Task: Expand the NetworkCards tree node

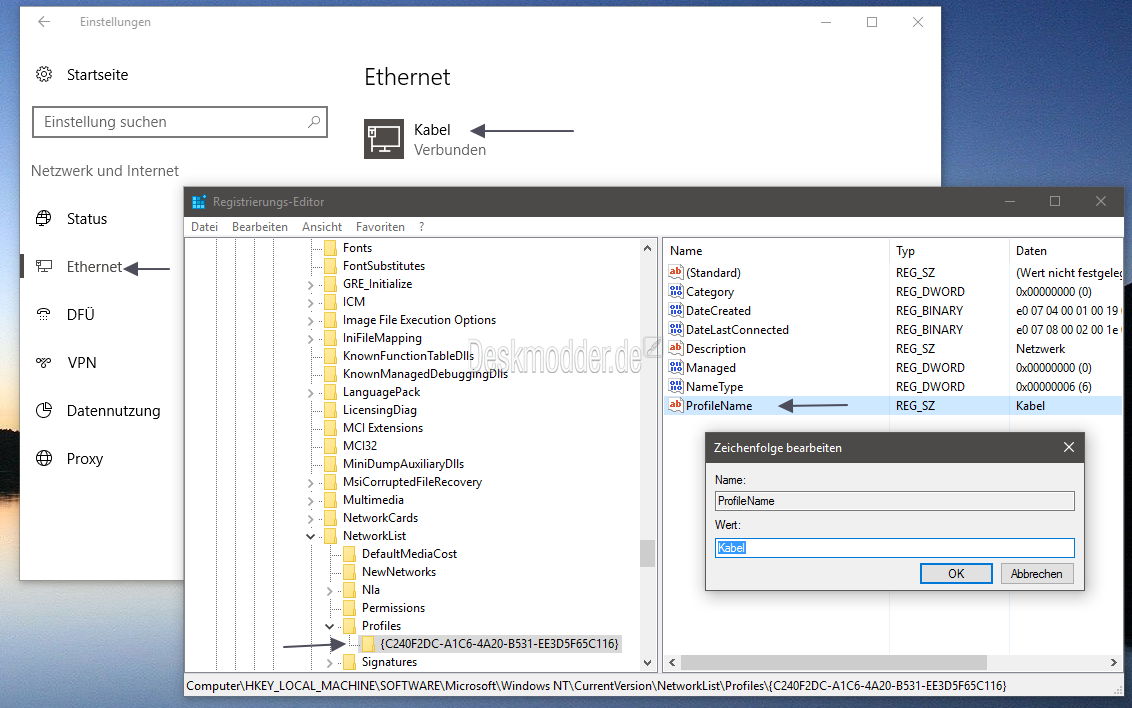Action: [310, 518]
